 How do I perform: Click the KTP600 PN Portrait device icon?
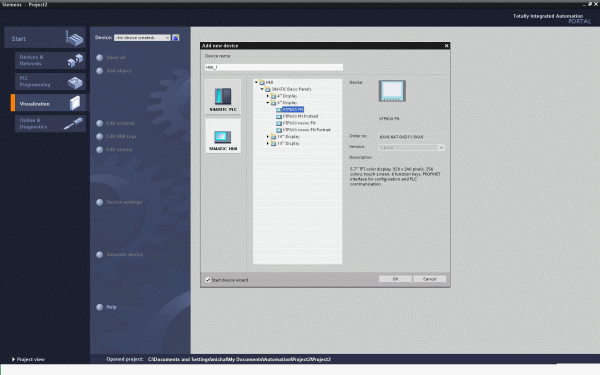(x=279, y=116)
